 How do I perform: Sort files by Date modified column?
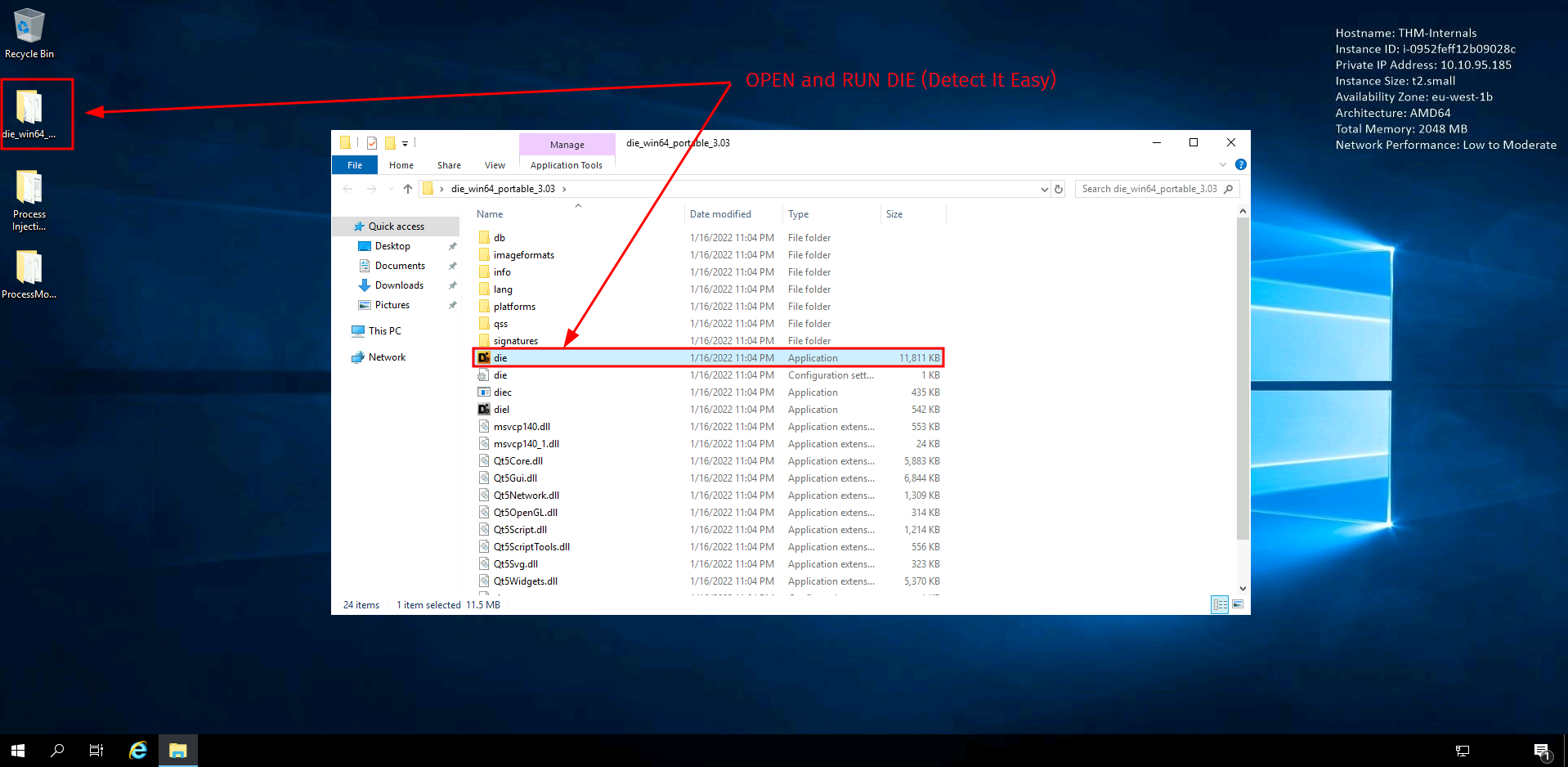click(720, 214)
